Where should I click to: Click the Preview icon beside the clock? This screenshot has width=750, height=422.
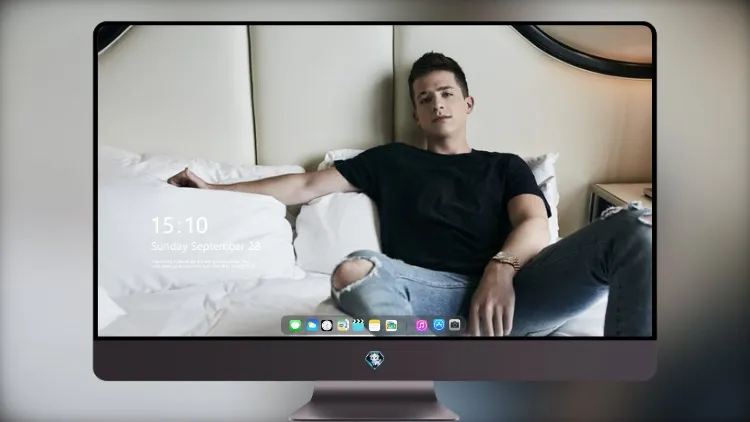coord(342,326)
